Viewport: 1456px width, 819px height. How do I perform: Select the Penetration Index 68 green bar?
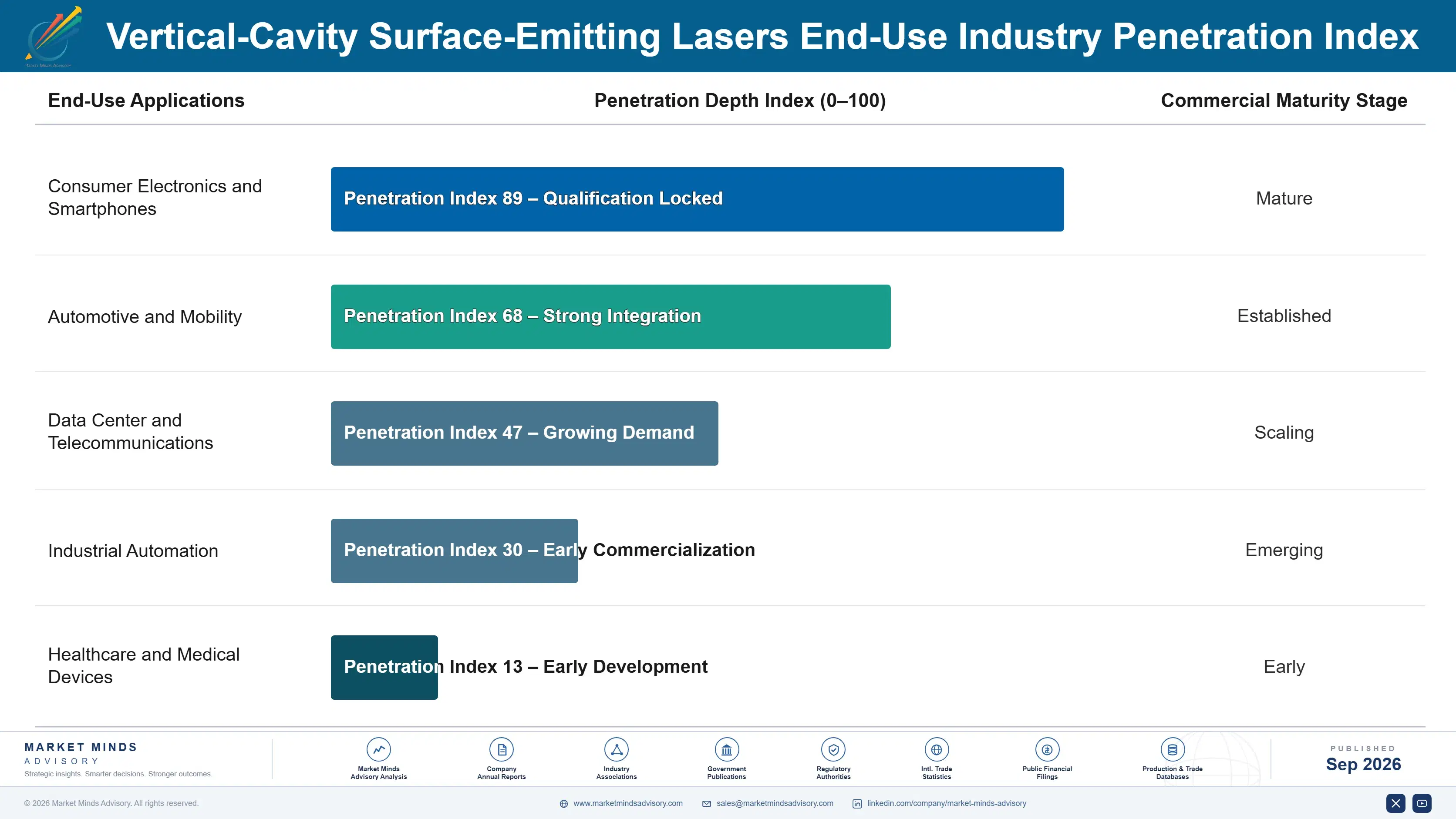coord(610,316)
